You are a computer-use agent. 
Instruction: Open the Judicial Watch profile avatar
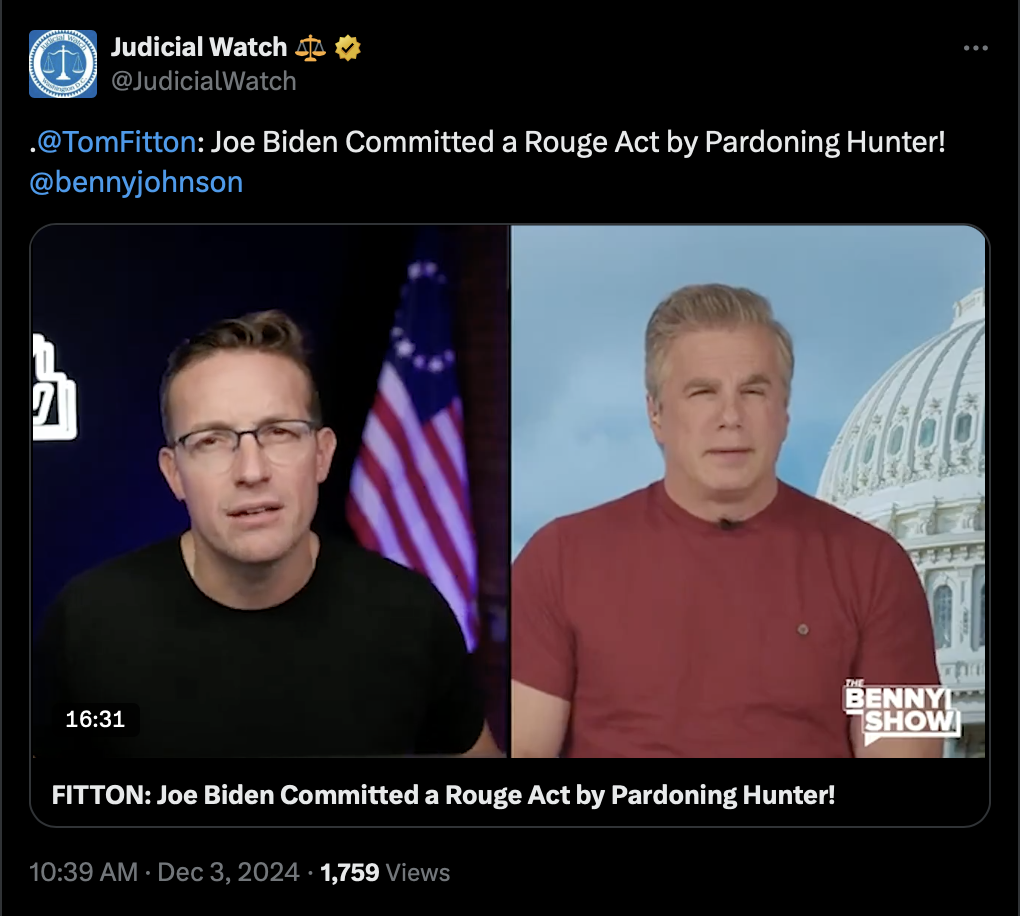(63, 64)
